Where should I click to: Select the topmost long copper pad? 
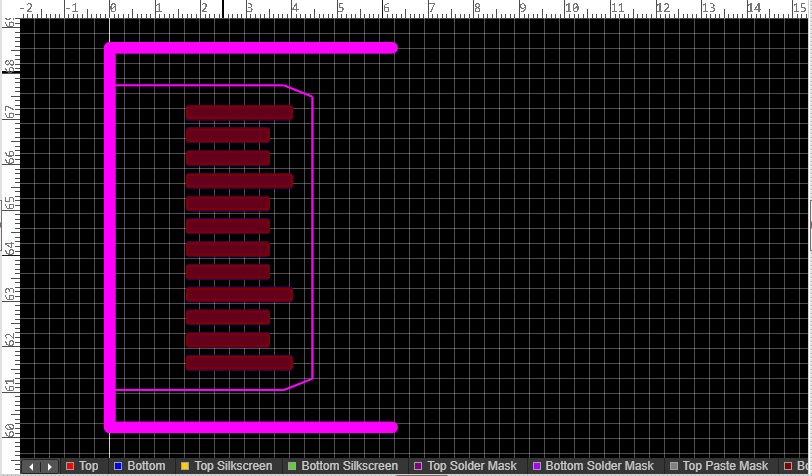coord(239,112)
